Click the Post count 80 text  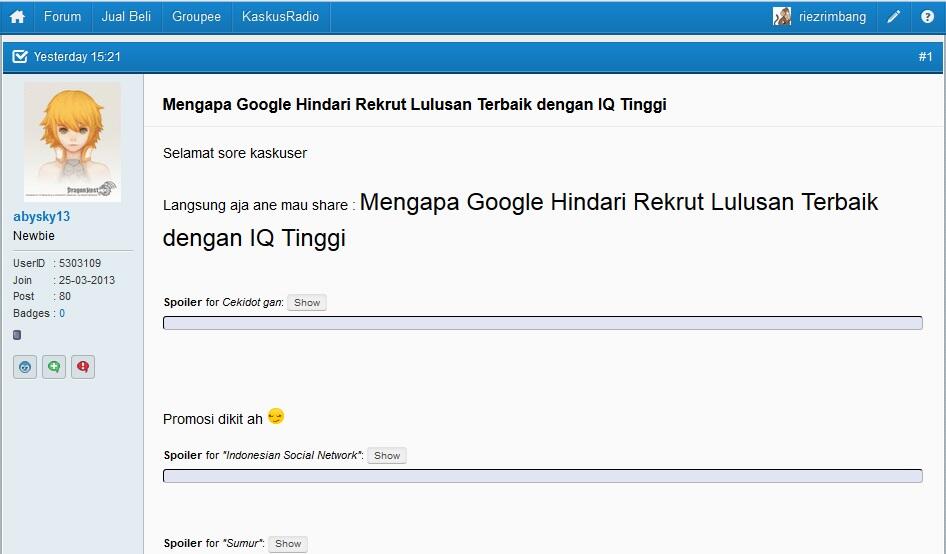pos(42,296)
